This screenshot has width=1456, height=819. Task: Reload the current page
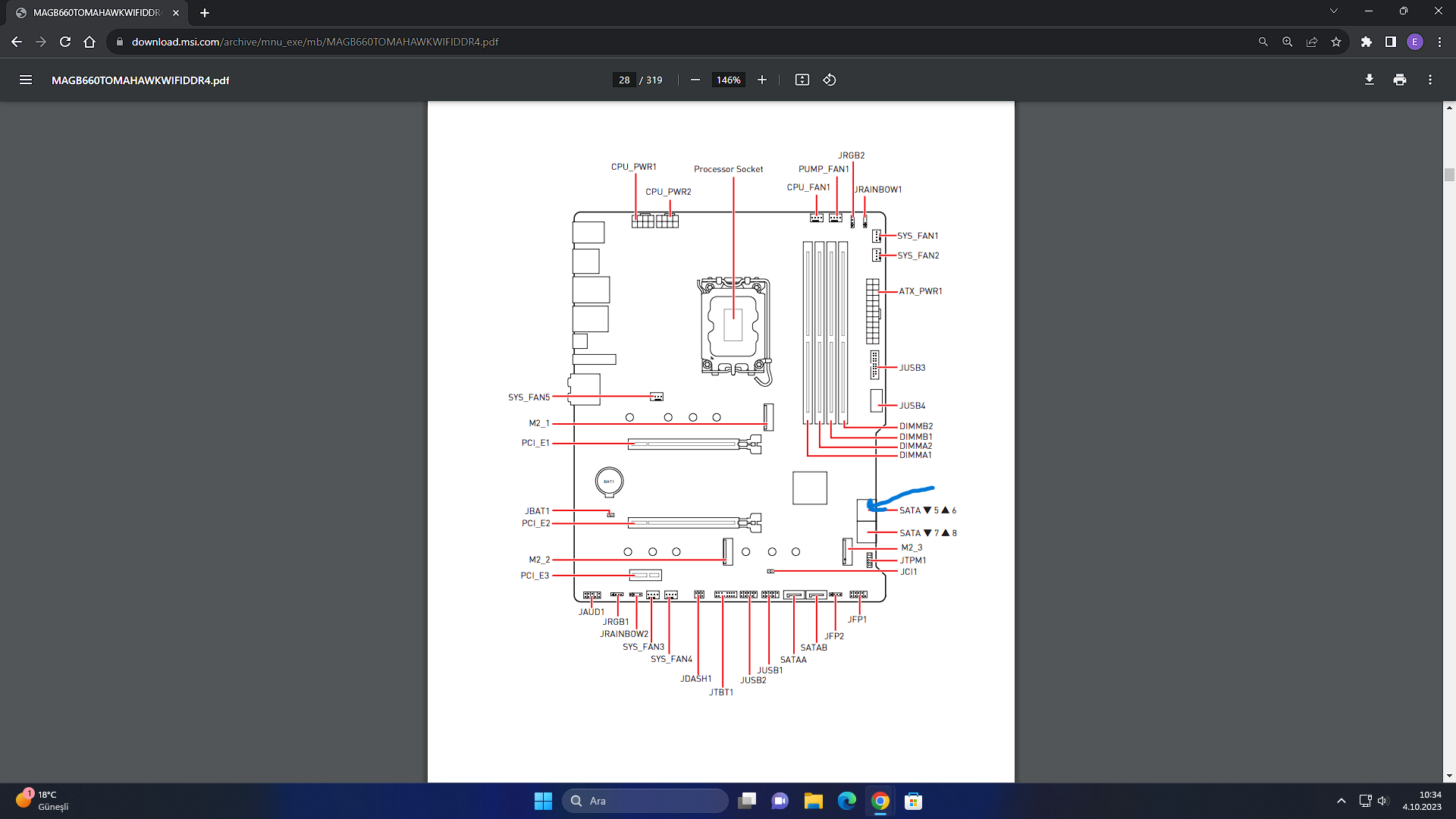click(65, 42)
